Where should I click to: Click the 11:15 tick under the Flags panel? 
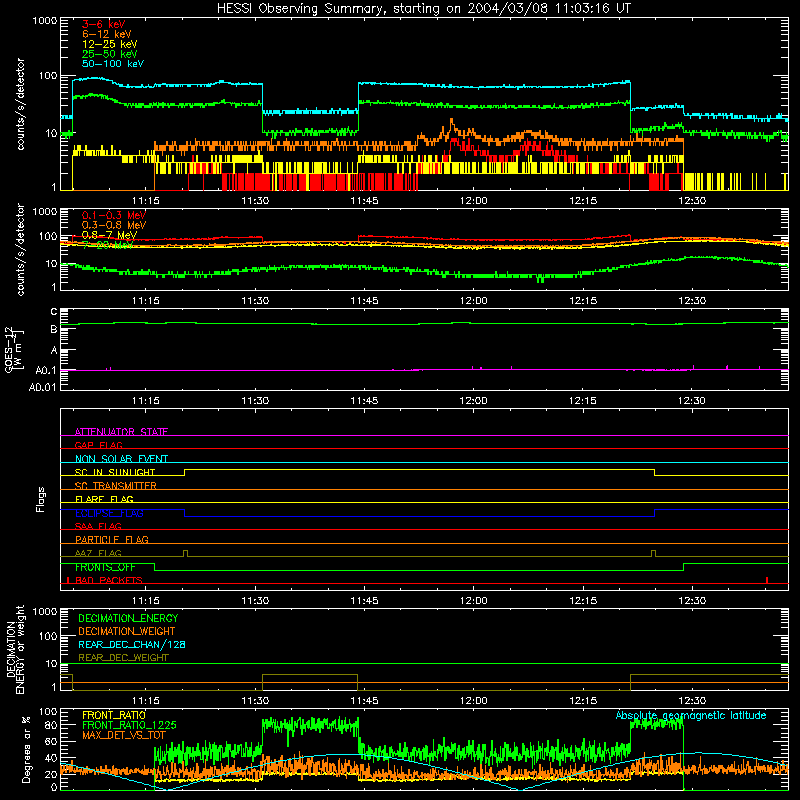pos(146,601)
